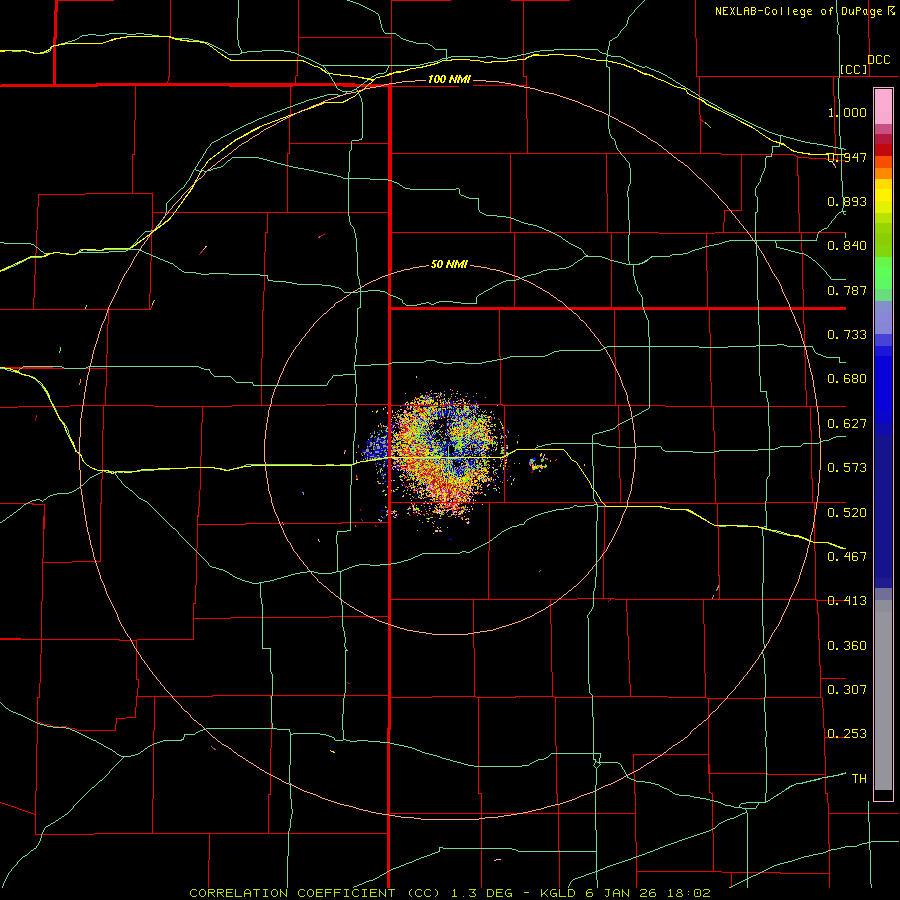The image size is (900, 900).
Task: Click the 0.253 scale label
Action: [847, 734]
